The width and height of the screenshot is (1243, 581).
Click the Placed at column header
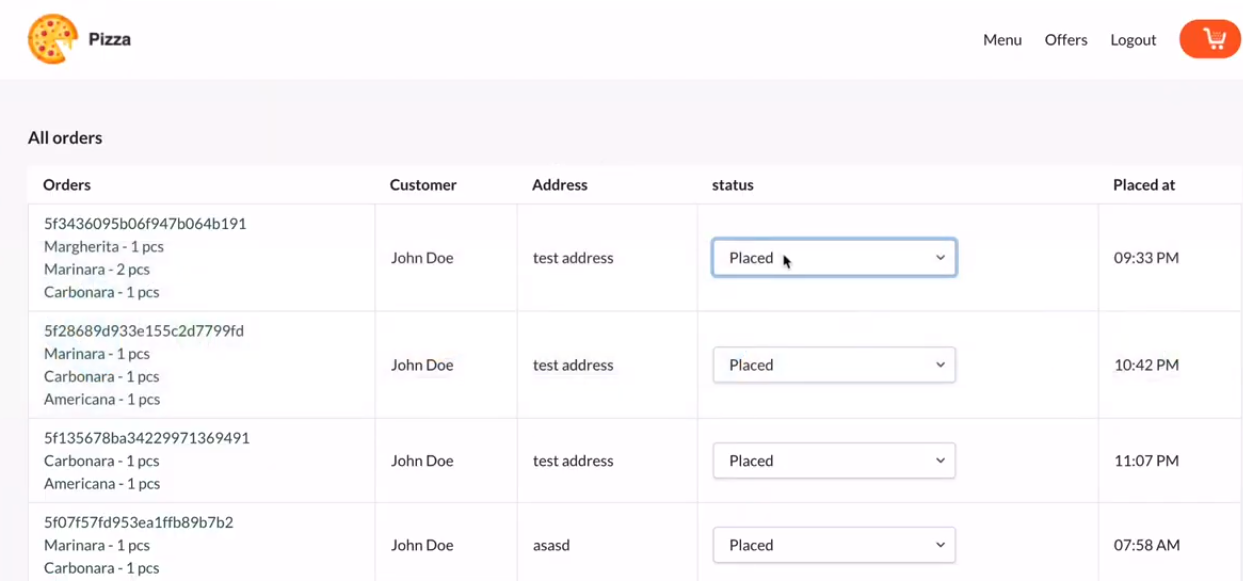pyautogui.click(x=1144, y=185)
